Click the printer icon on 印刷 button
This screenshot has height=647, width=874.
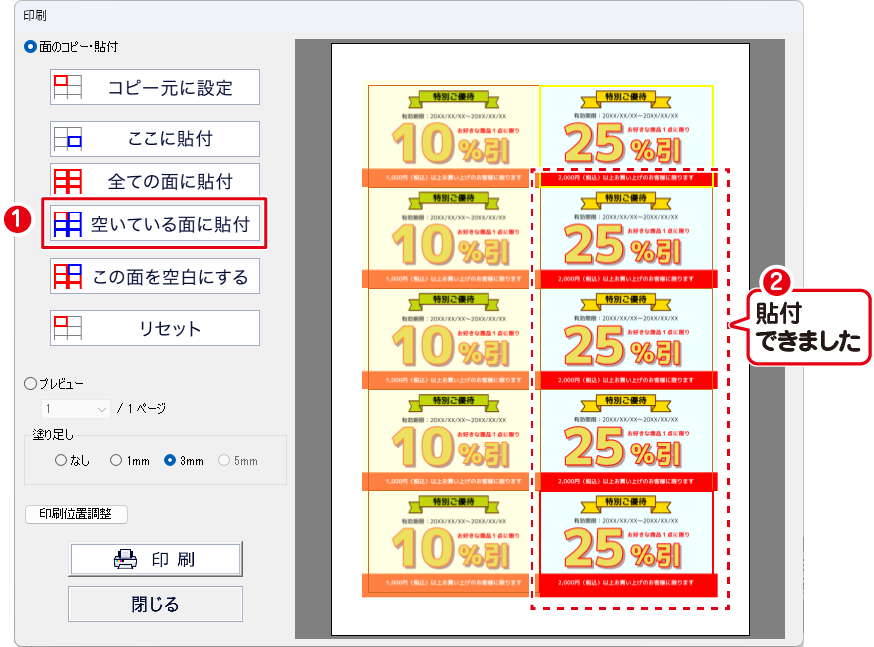pyautogui.click(x=125, y=560)
